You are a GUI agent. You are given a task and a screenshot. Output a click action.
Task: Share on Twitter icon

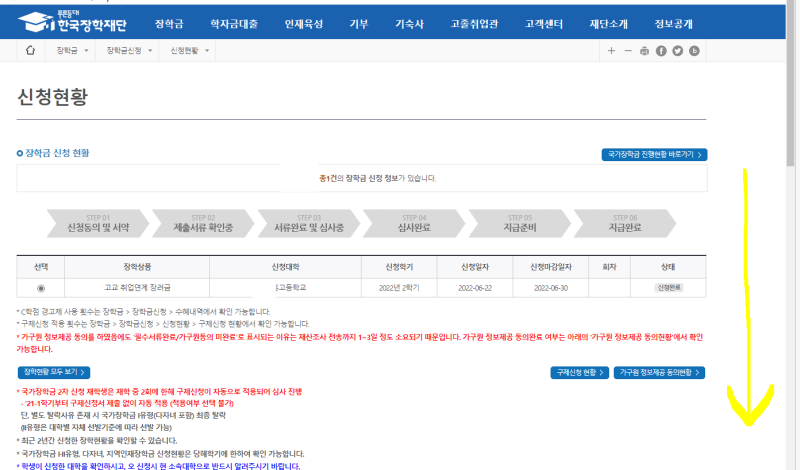pos(678,51)
